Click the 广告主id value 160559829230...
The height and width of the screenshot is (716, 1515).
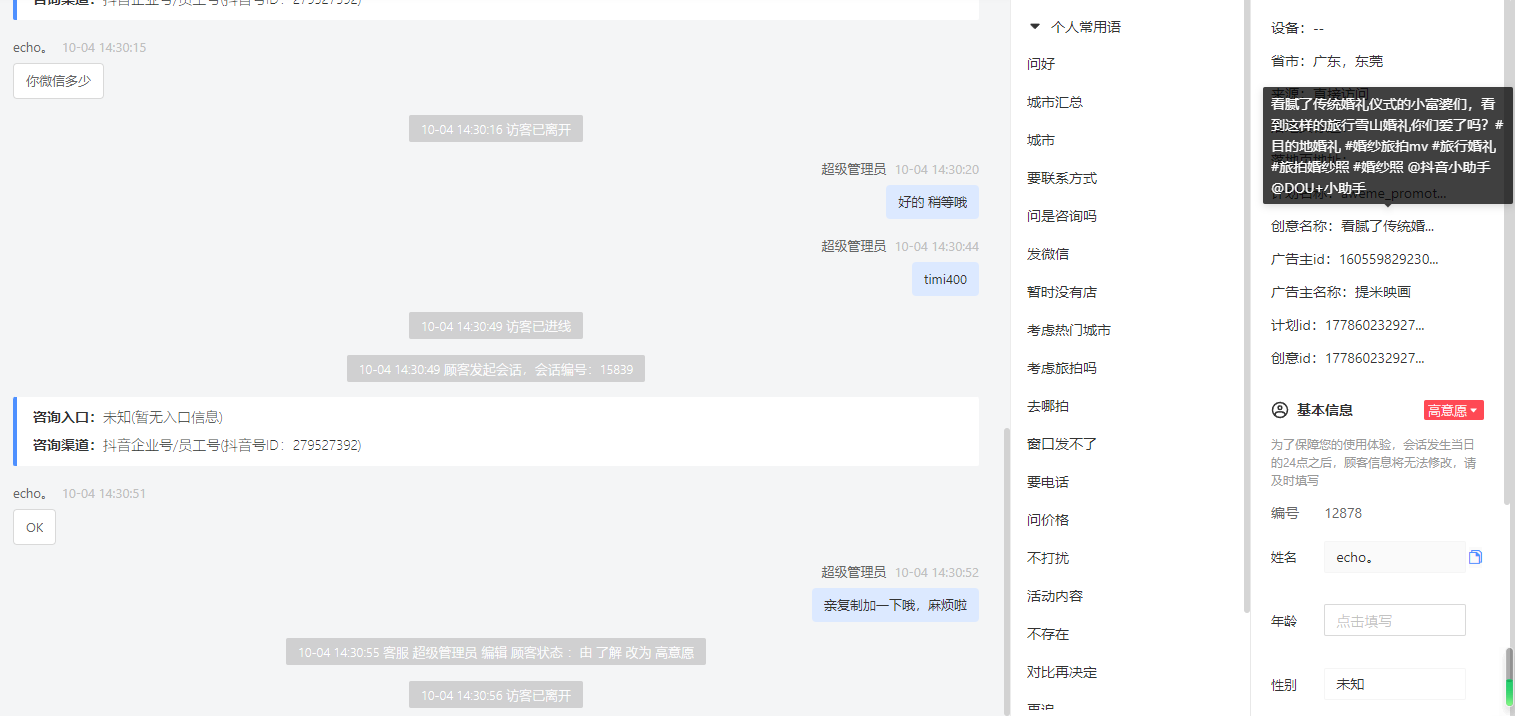pyautogui.click(x=1388, y=259)
